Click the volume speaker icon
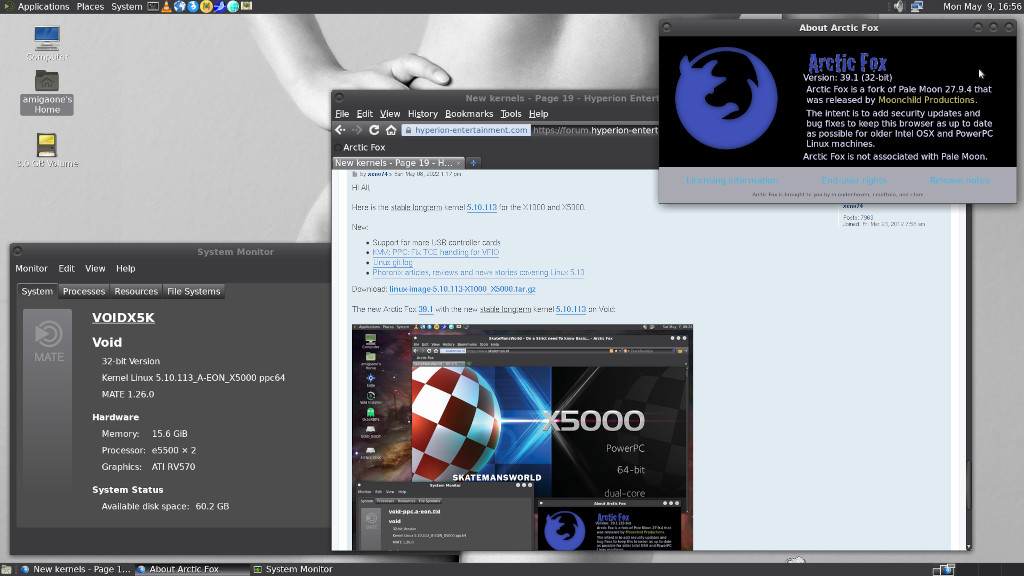This screenshot has height=576, width=1024. coord(899,7)
